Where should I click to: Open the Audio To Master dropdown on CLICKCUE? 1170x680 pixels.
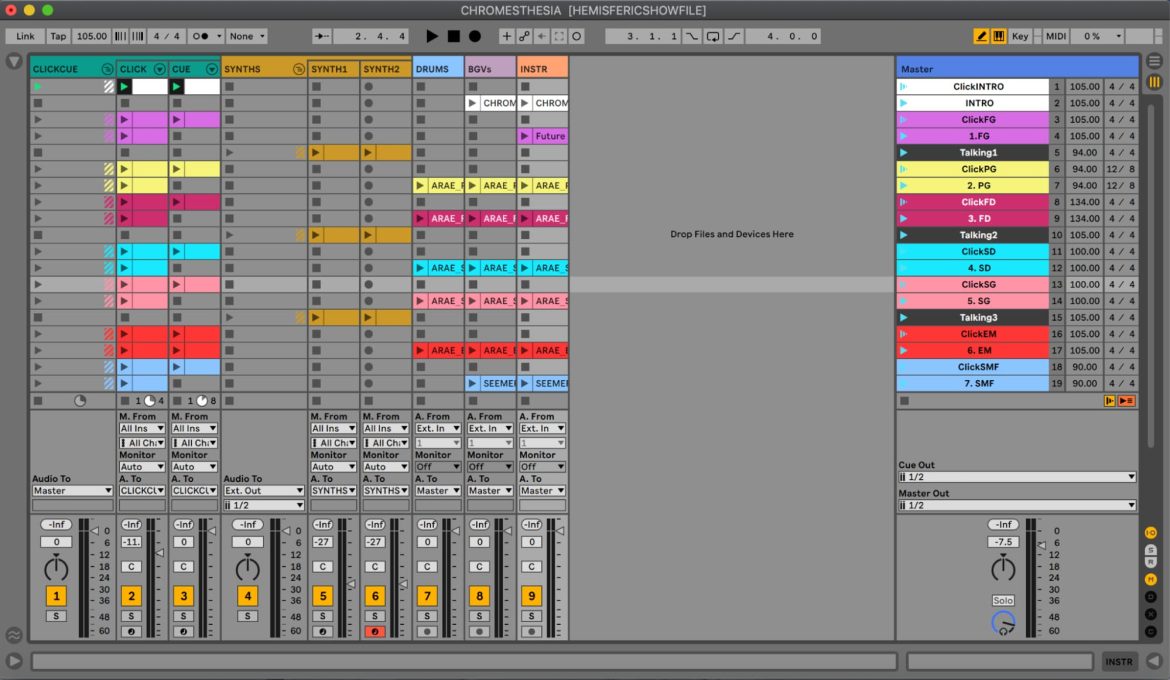72,490
